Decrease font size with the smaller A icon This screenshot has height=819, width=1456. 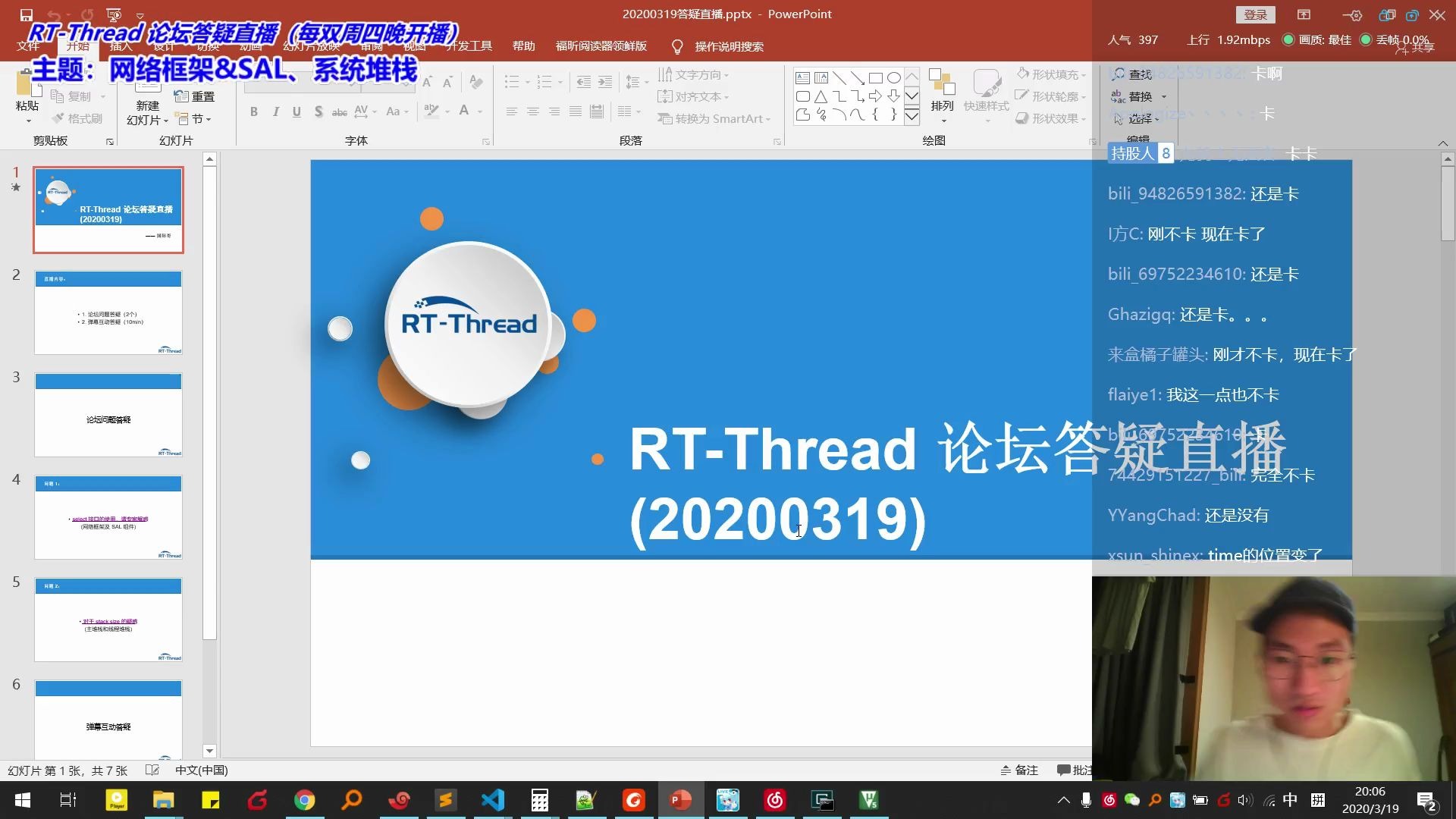[447, 82]
